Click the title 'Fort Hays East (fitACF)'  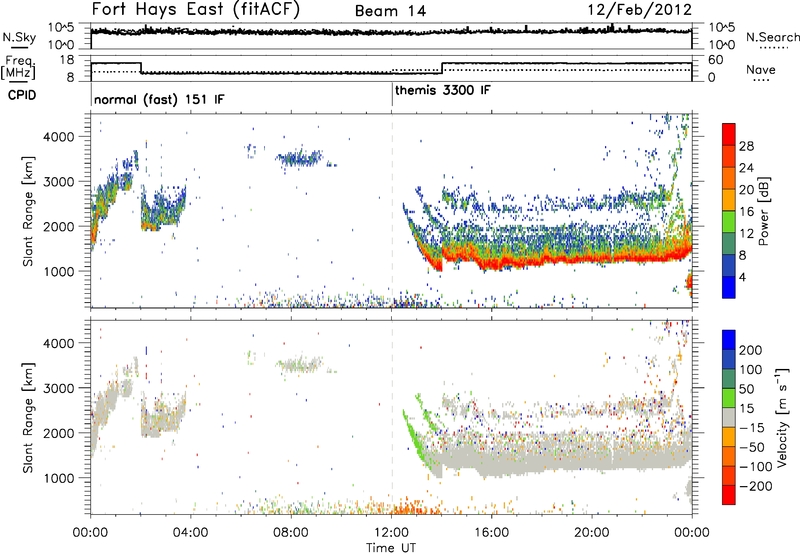[196, 9]
